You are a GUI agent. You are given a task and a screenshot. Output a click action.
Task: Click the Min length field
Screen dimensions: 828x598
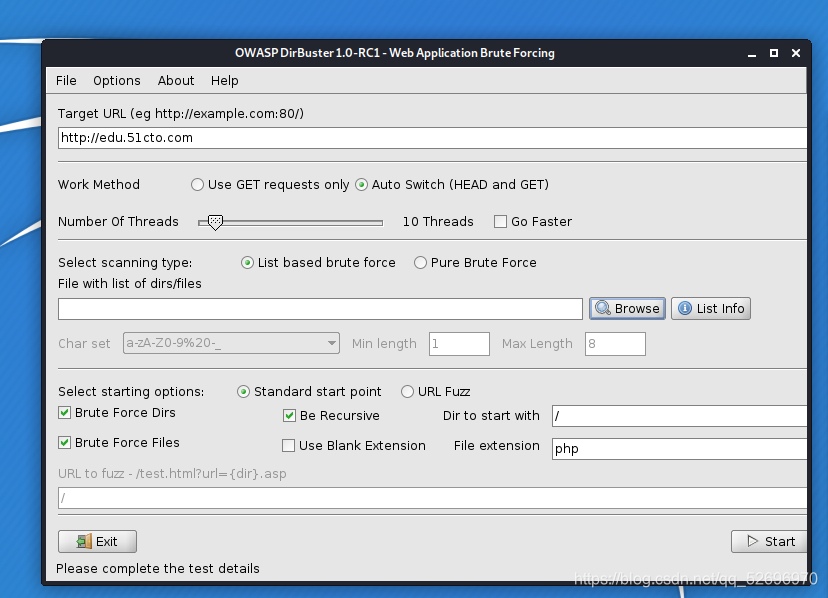[x=459, y=344]
